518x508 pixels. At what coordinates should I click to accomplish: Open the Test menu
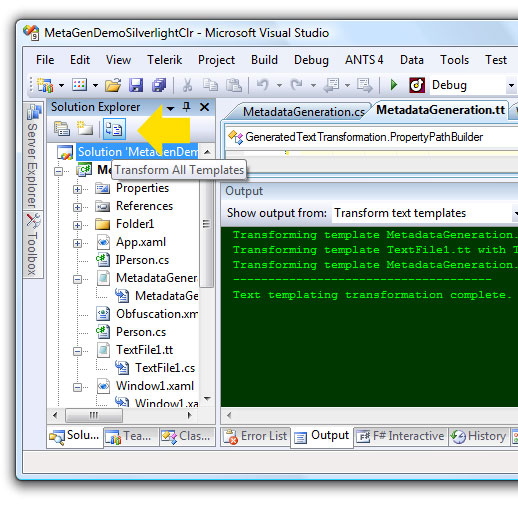496,60
